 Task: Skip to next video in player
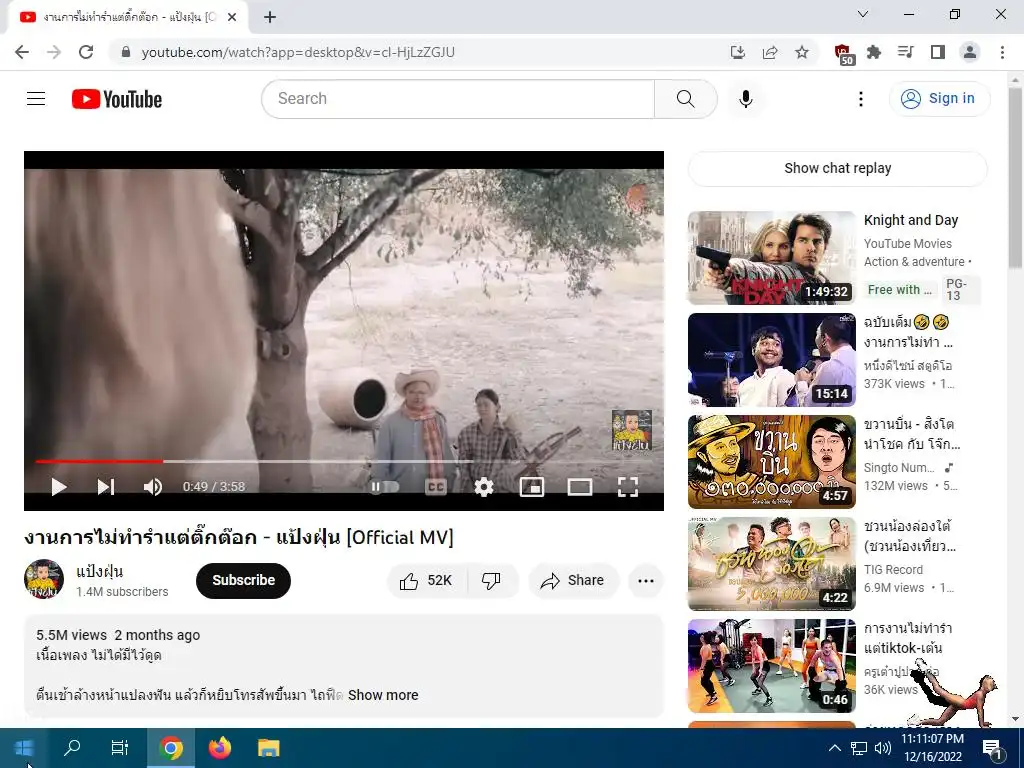tap(106, 487)
